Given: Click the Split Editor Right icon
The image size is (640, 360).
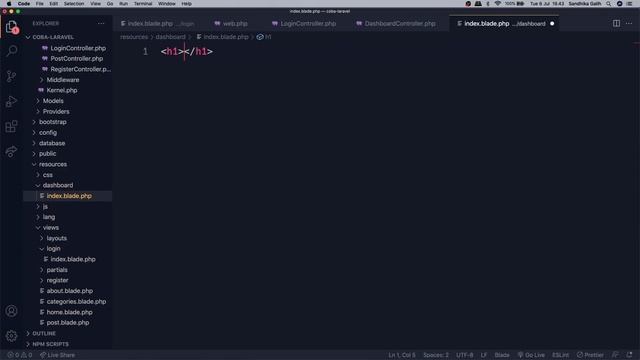Looking at the screenshot, I should (x=616, y=24).
